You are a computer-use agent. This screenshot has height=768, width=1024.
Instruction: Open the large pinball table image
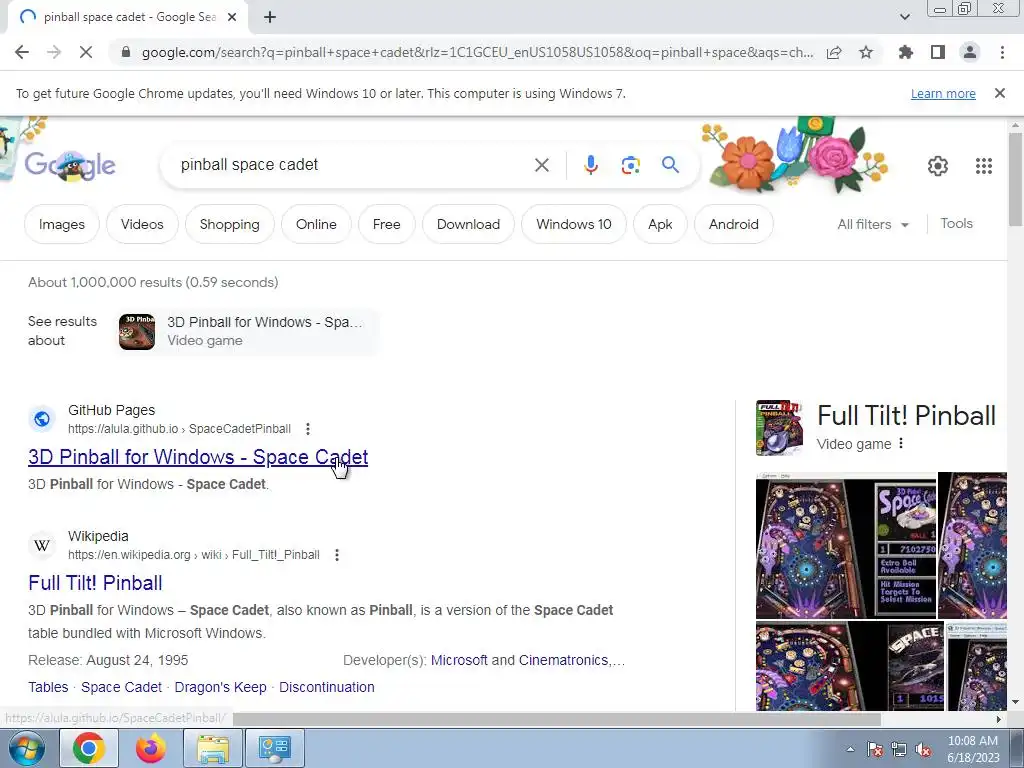tap(846, 545)
